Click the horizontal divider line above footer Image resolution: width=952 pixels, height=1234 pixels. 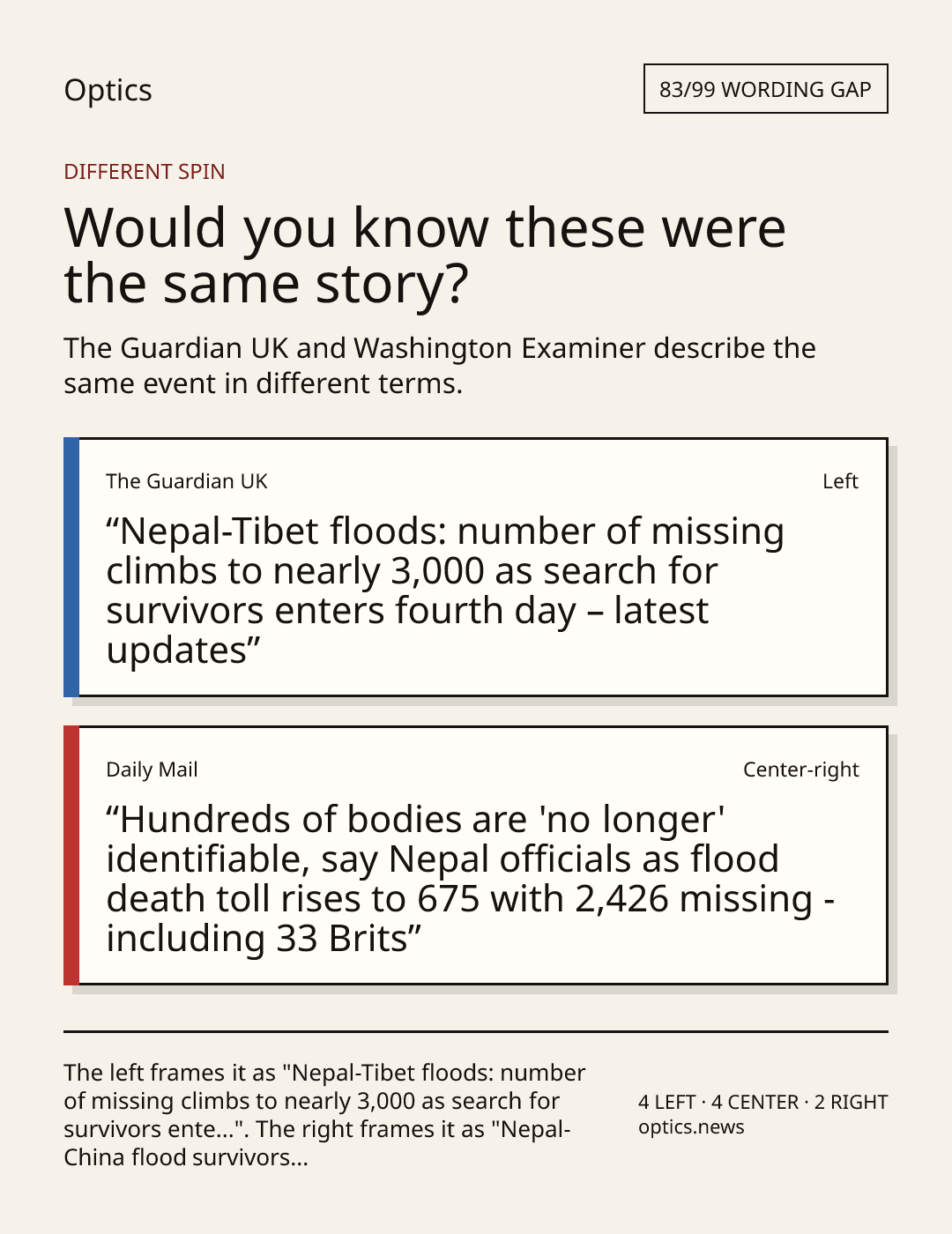pos(476,1031)
